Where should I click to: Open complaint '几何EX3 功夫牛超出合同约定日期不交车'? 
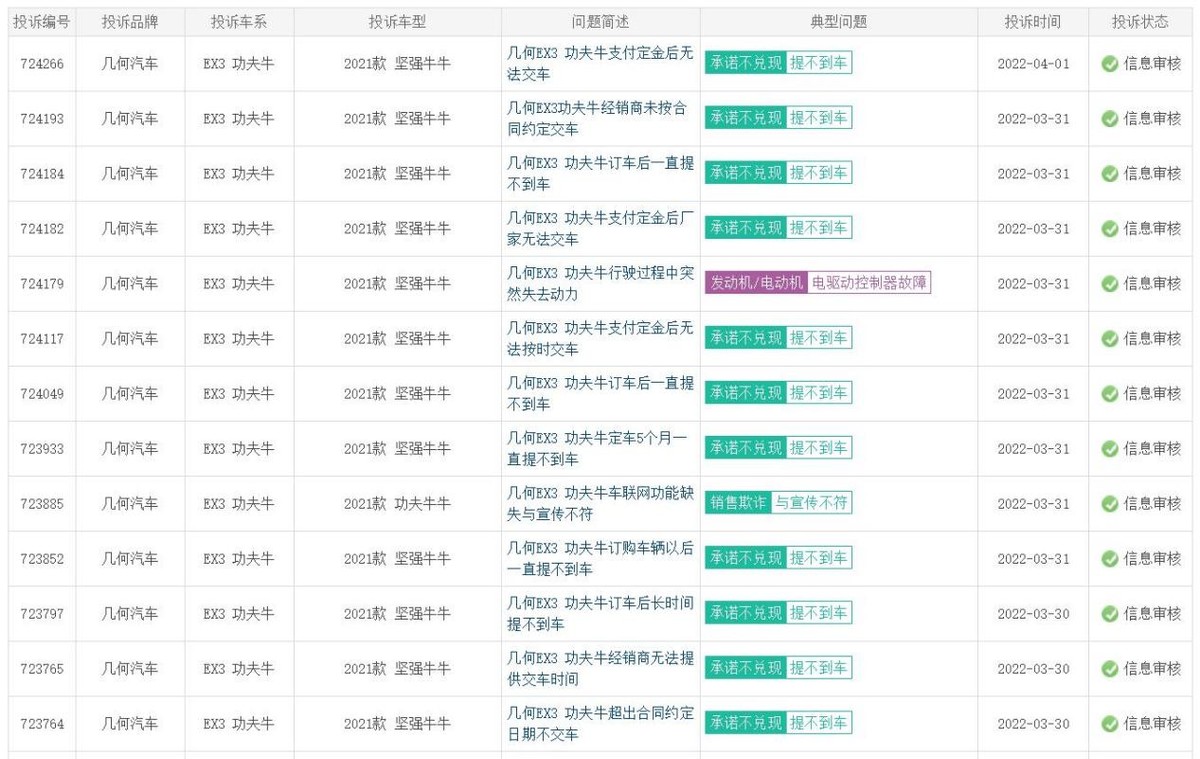(x=600, y=724)
